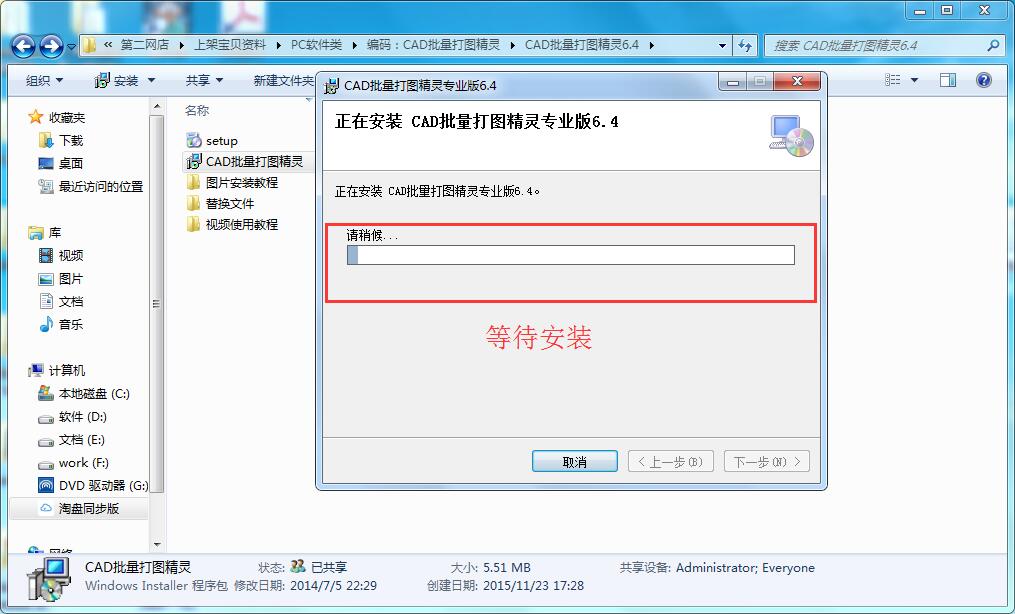Select the CAD批量打图精灵 installer file
Screen dimensions: 1015x614
coord(245,161)
